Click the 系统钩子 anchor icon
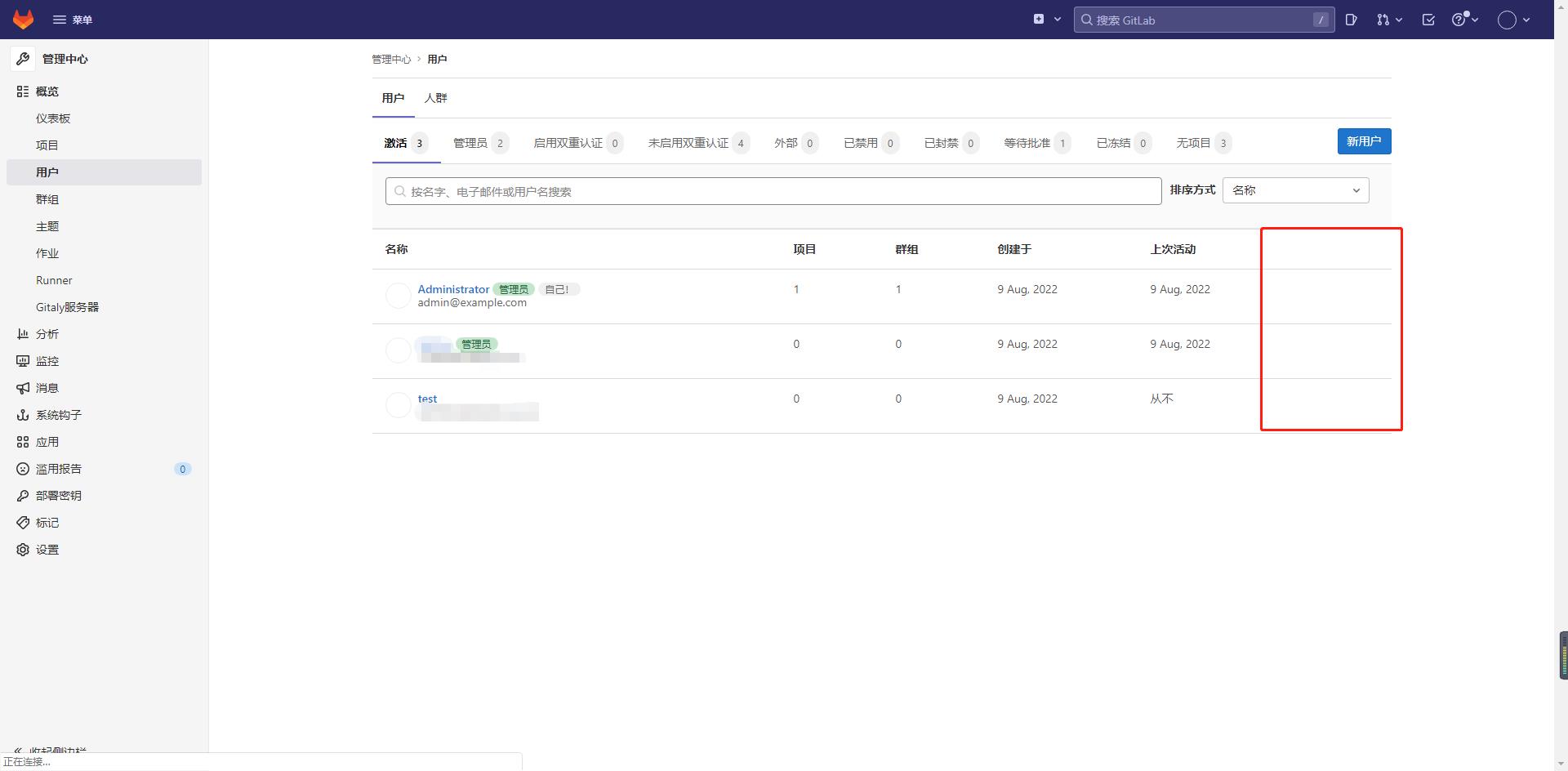 [23, 415]
